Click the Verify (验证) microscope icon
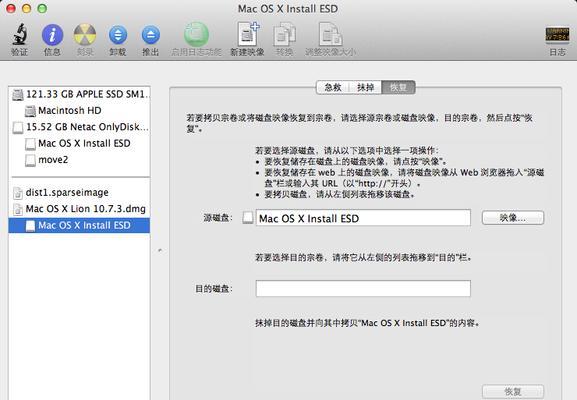The height and width of the screenshot is (400, 577). [x=20, y=34]
